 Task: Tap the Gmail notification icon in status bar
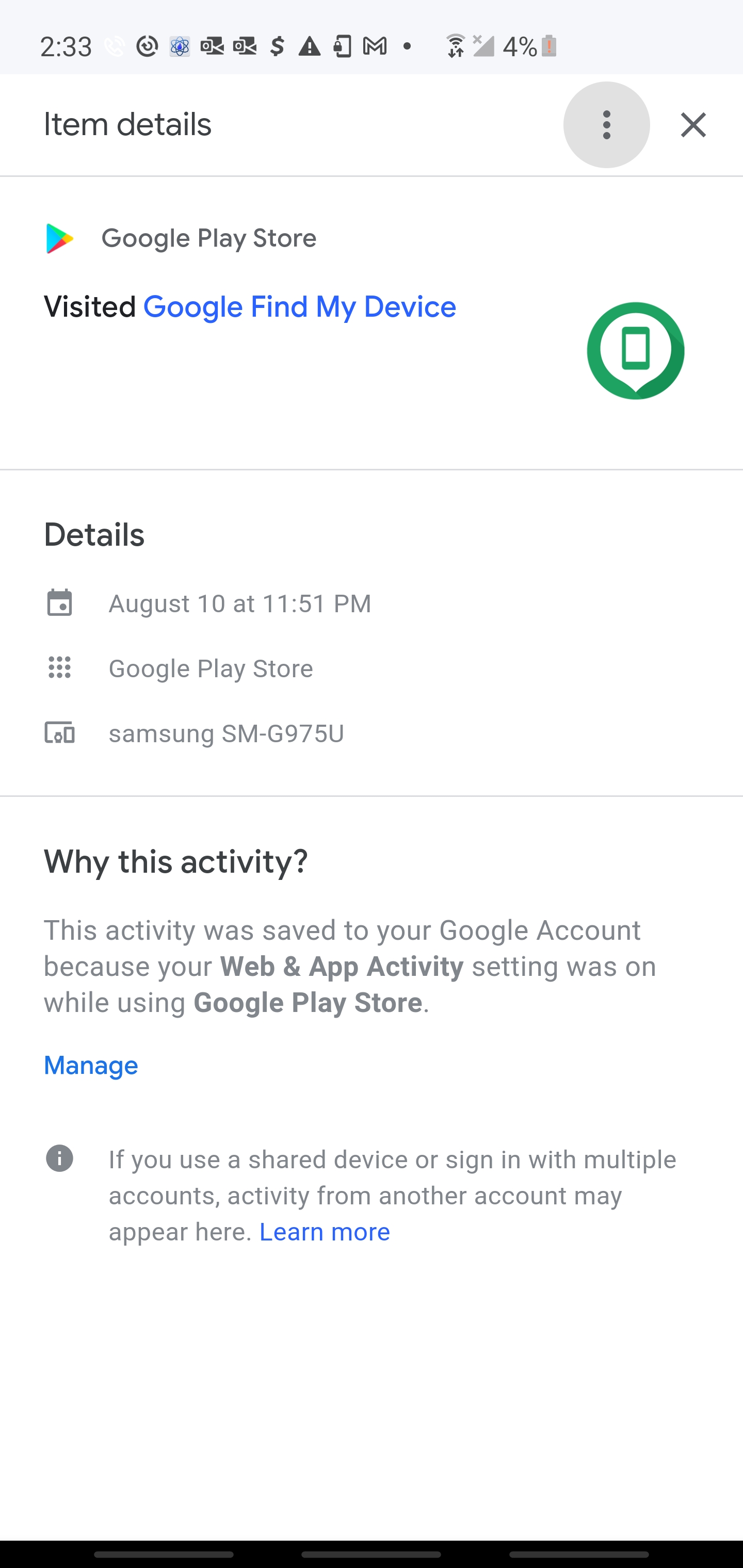(x=375, y=46)
